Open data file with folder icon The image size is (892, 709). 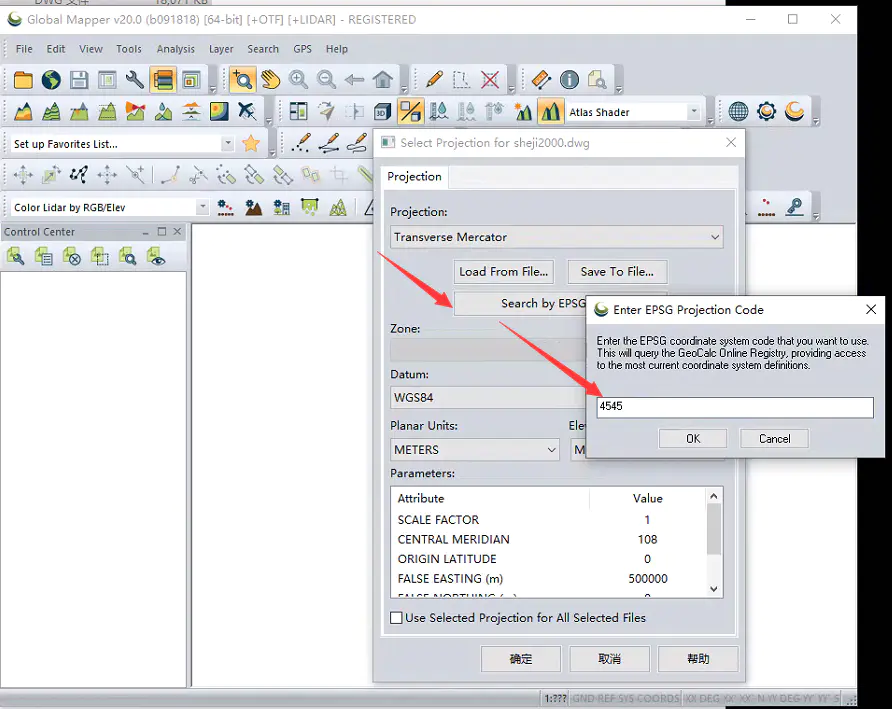(x=23, y=80)
